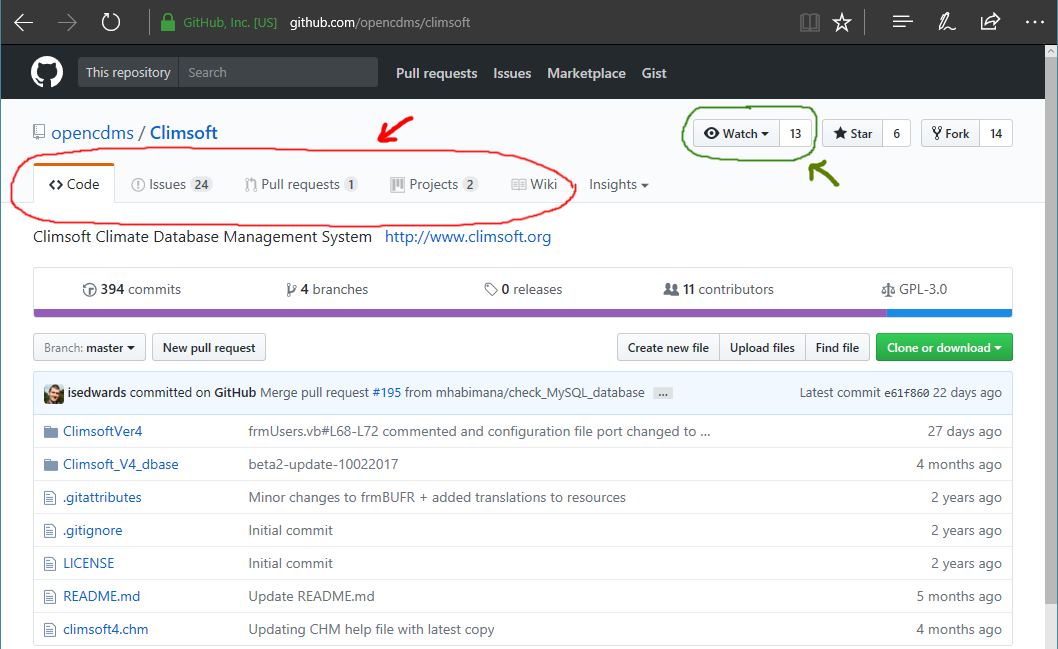Click the browser forward arrow

tap(67, 22)
